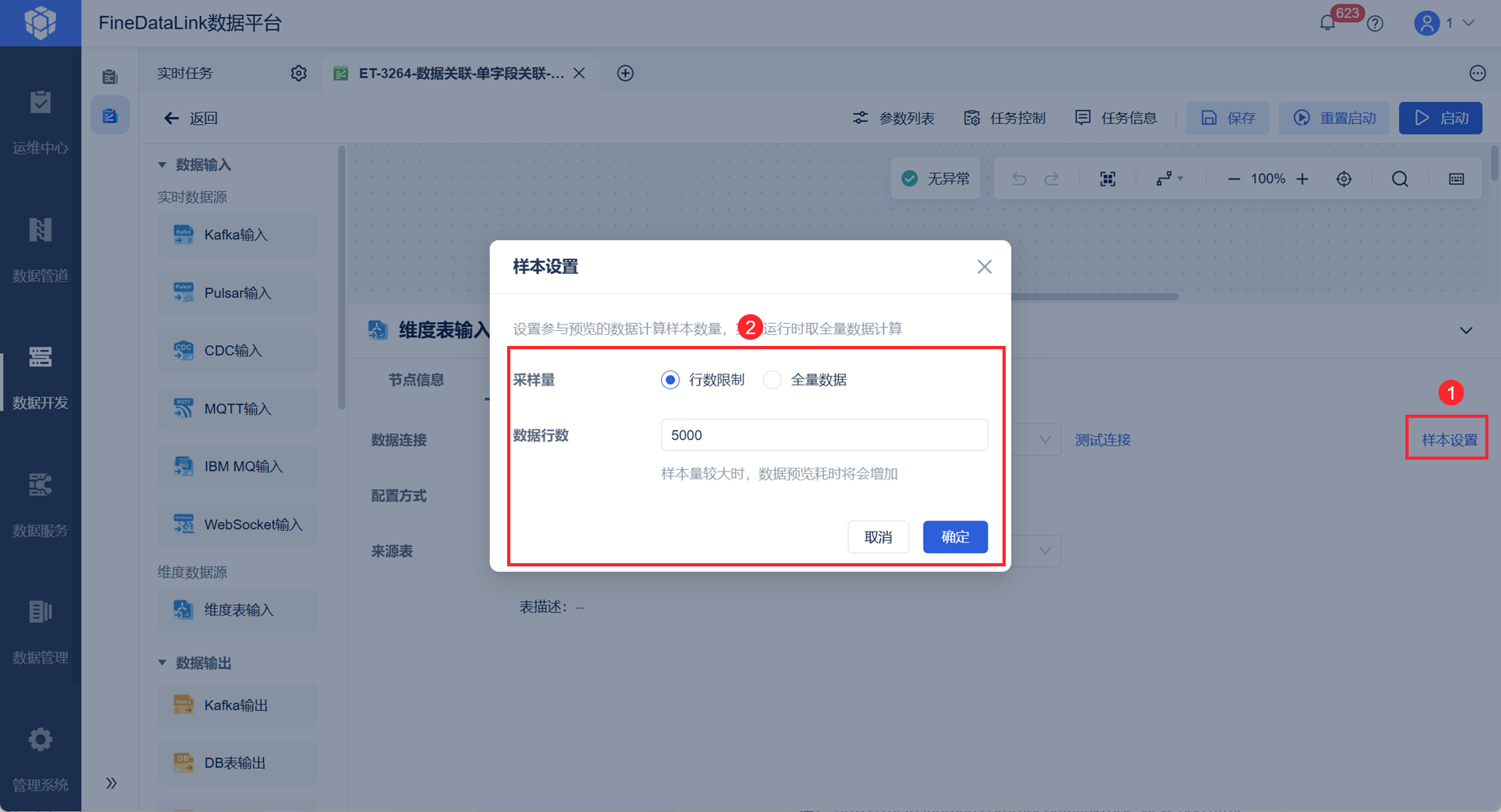Zoom out with the minus icon

coord(1233,179)
